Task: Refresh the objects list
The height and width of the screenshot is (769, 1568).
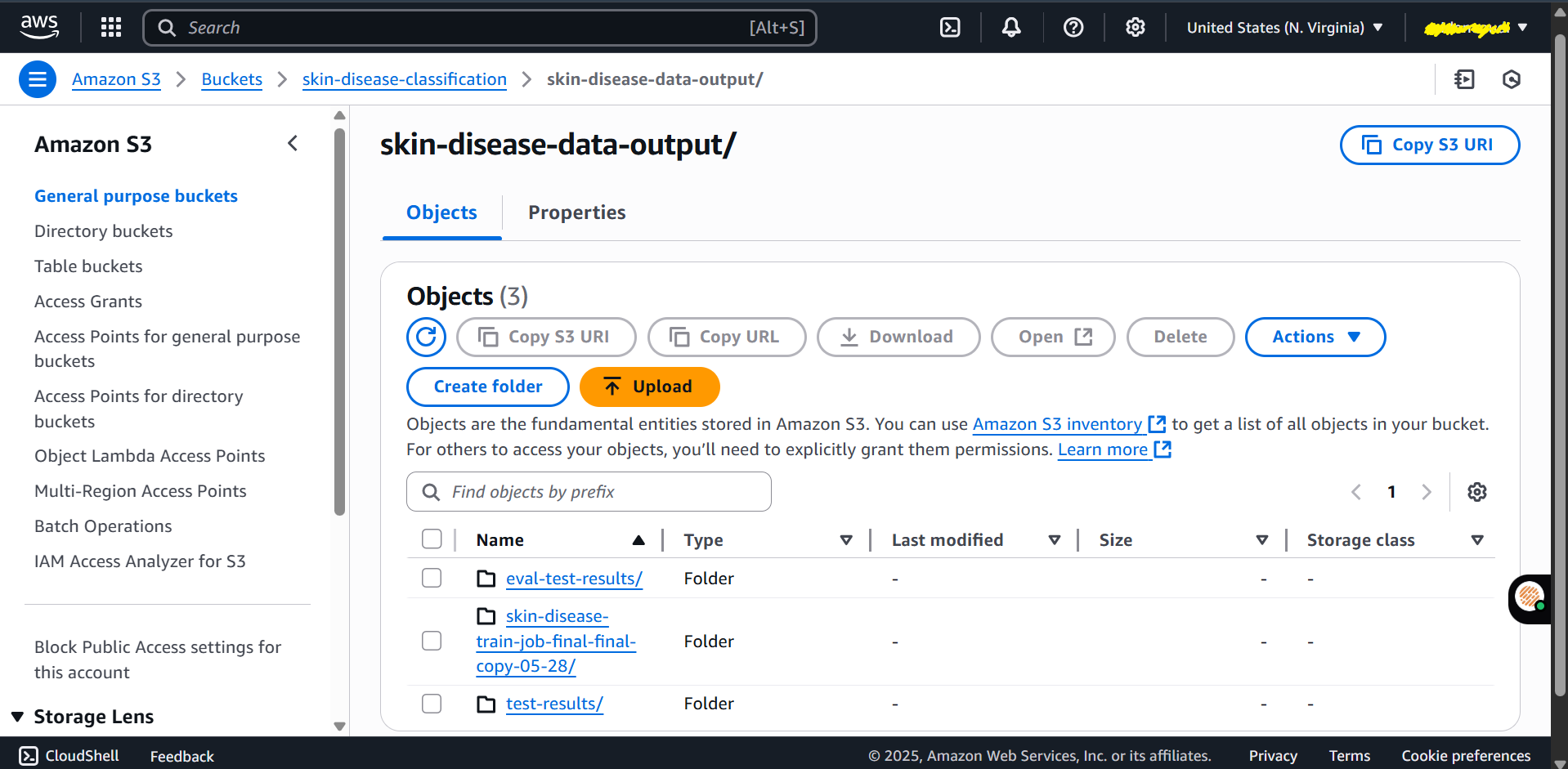Action: coord(427,337)
